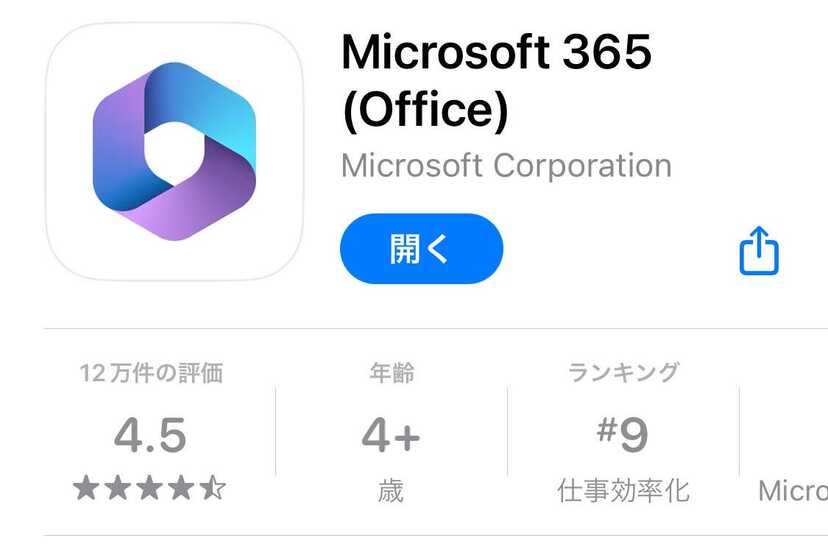Show the 4+ age rating details
The width and height of the screenshot is (828, 552).
pos(391,435)
